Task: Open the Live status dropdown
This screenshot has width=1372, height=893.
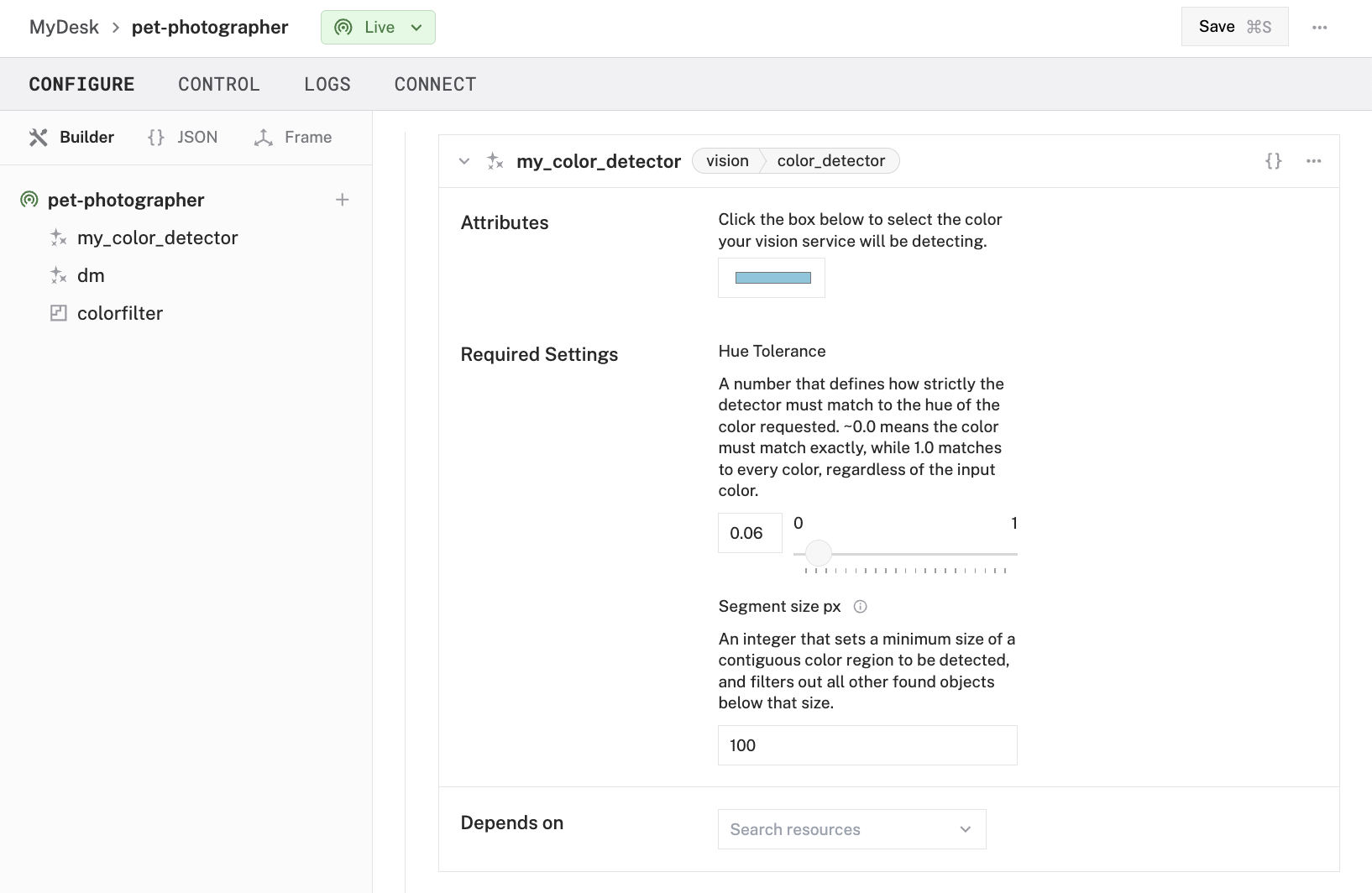Action: 378,28
